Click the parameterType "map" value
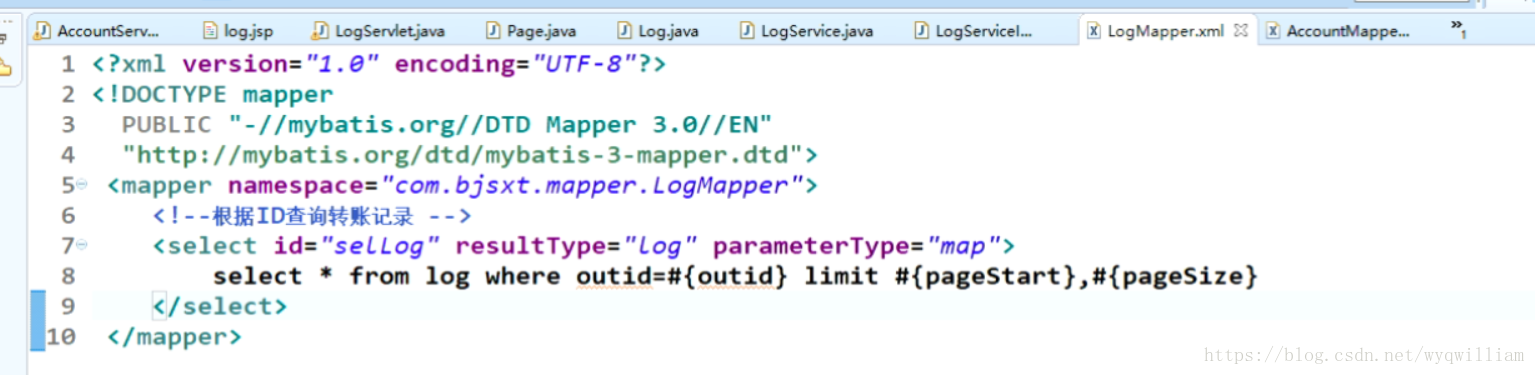Screen dimensions: 1535x375 (963, 246)
